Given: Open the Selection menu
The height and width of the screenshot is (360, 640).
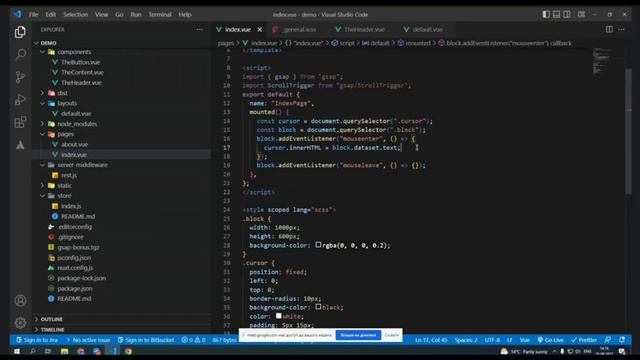Looking at the screenshot, I should coord(76,14).
